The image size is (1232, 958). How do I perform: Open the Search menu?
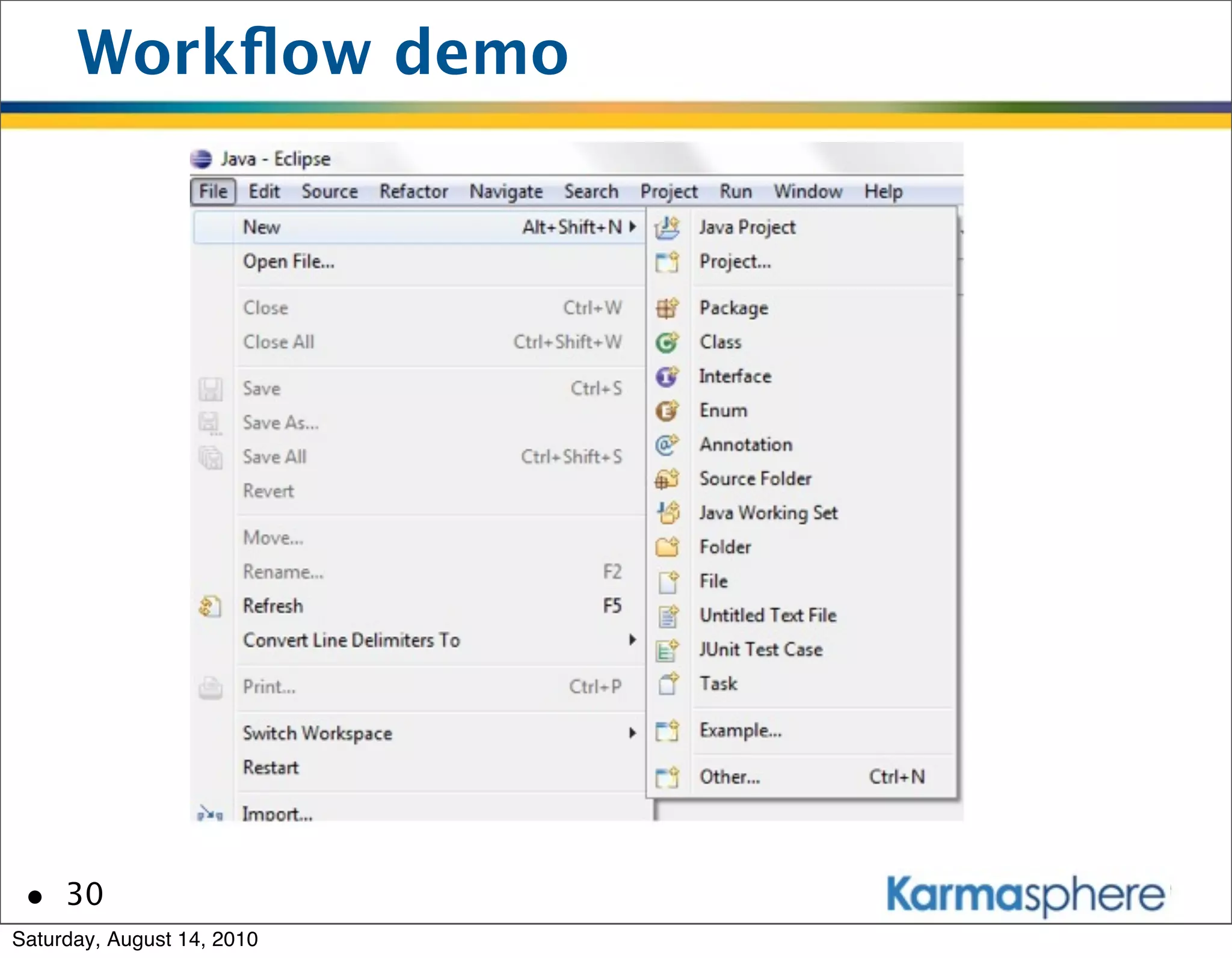click(x=591, y=191)
